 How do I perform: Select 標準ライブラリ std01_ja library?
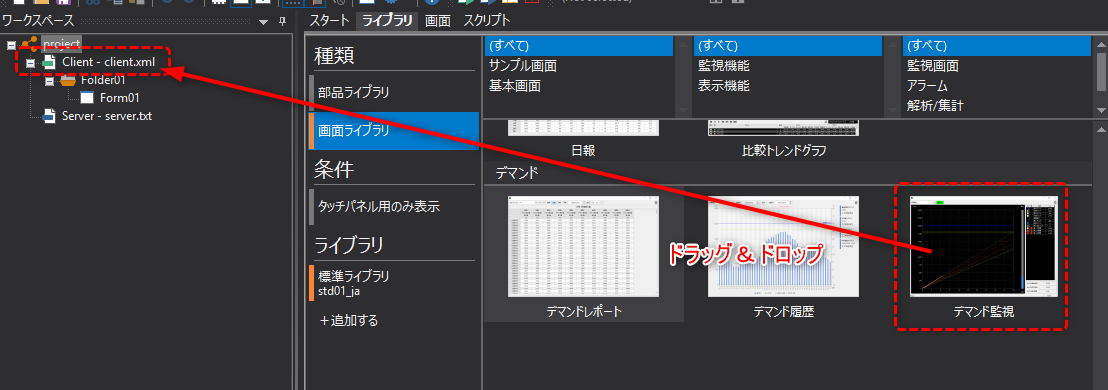[394, 283]
